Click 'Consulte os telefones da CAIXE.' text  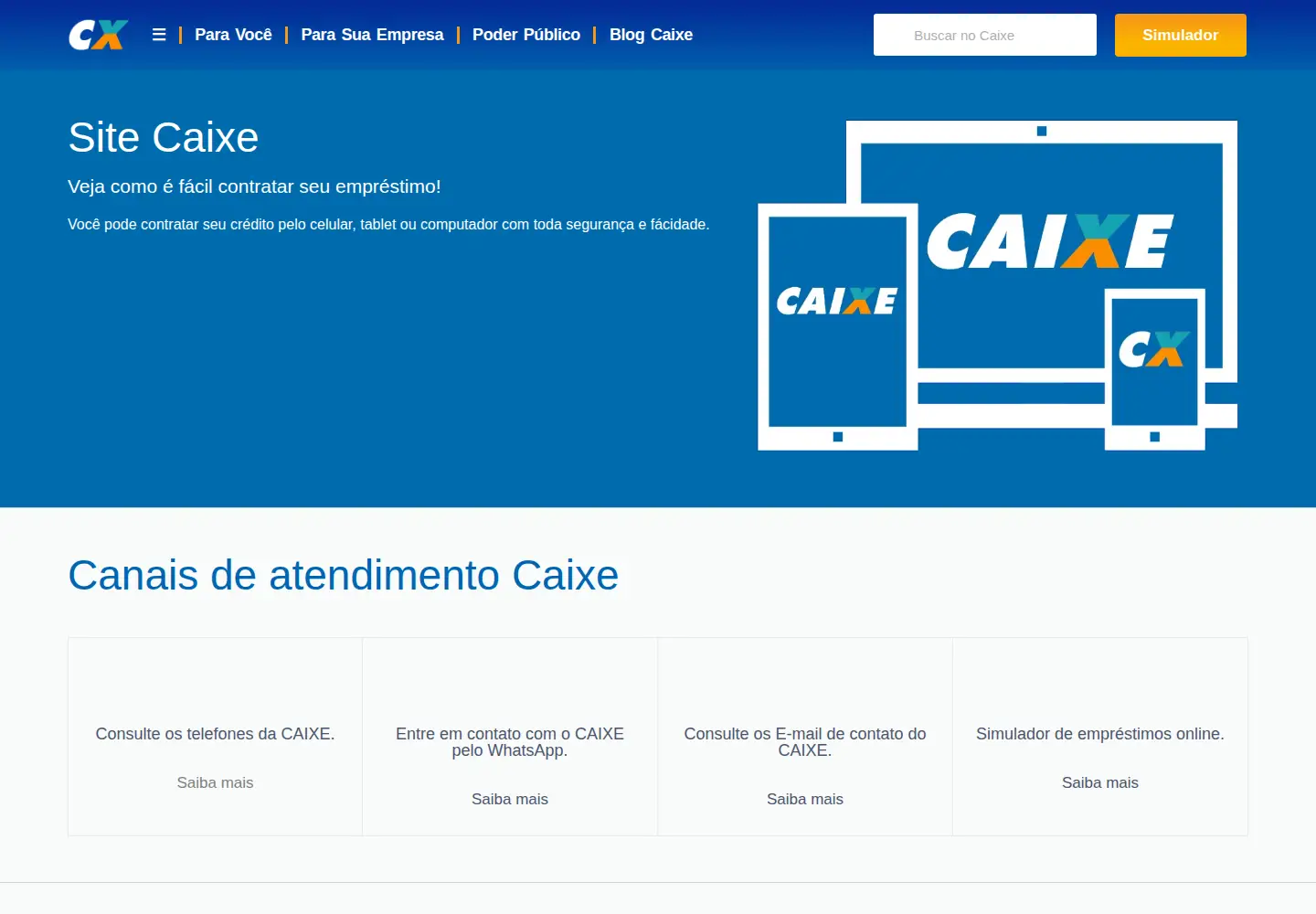point(215,734)
